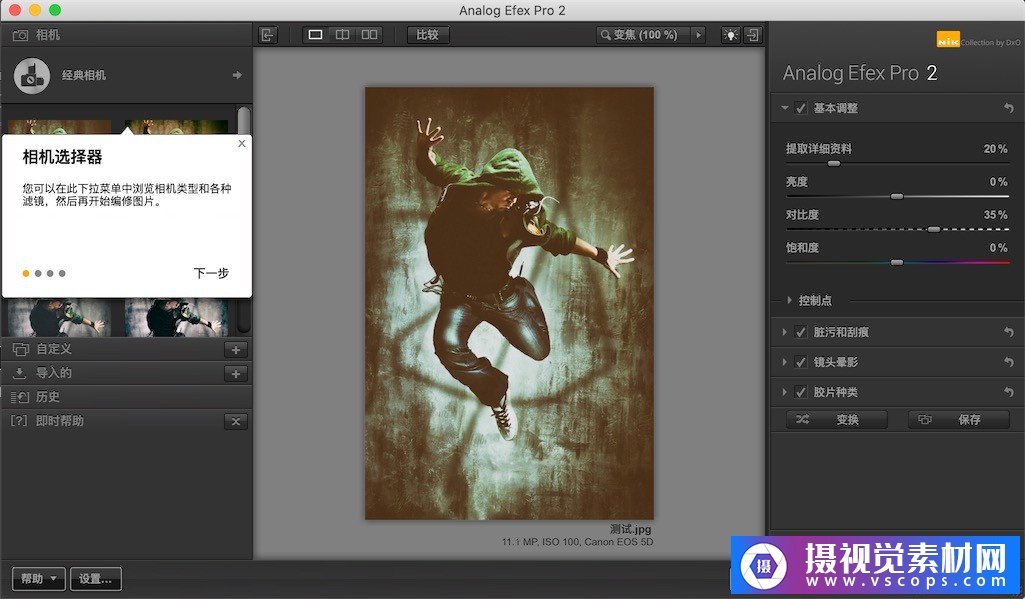This screenshot has width=1025, height=599.
Task: Uncheck the 基本调整 checkbox
Action: 800,108
